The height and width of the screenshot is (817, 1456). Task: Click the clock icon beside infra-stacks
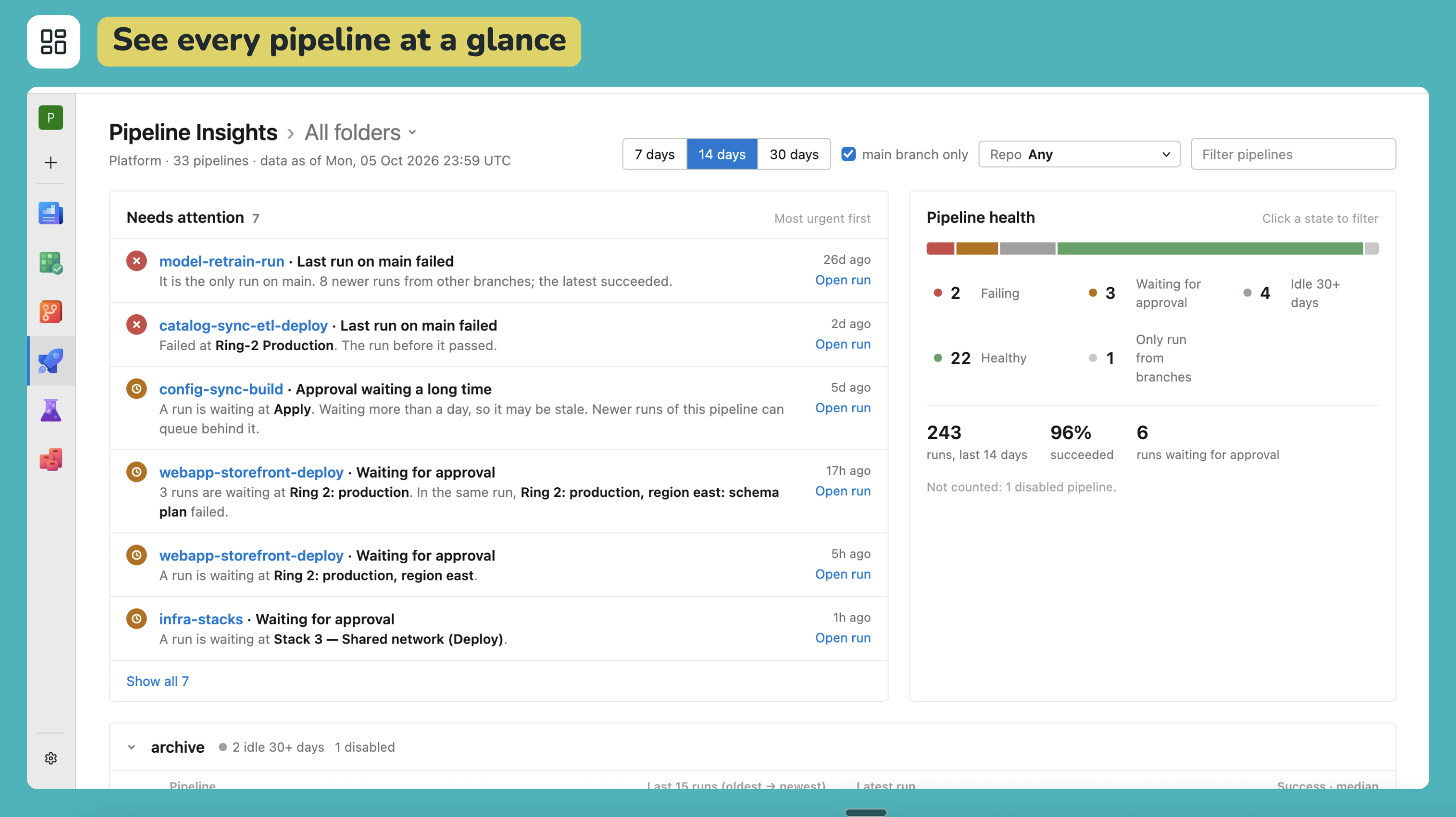[x=136, y=618]
